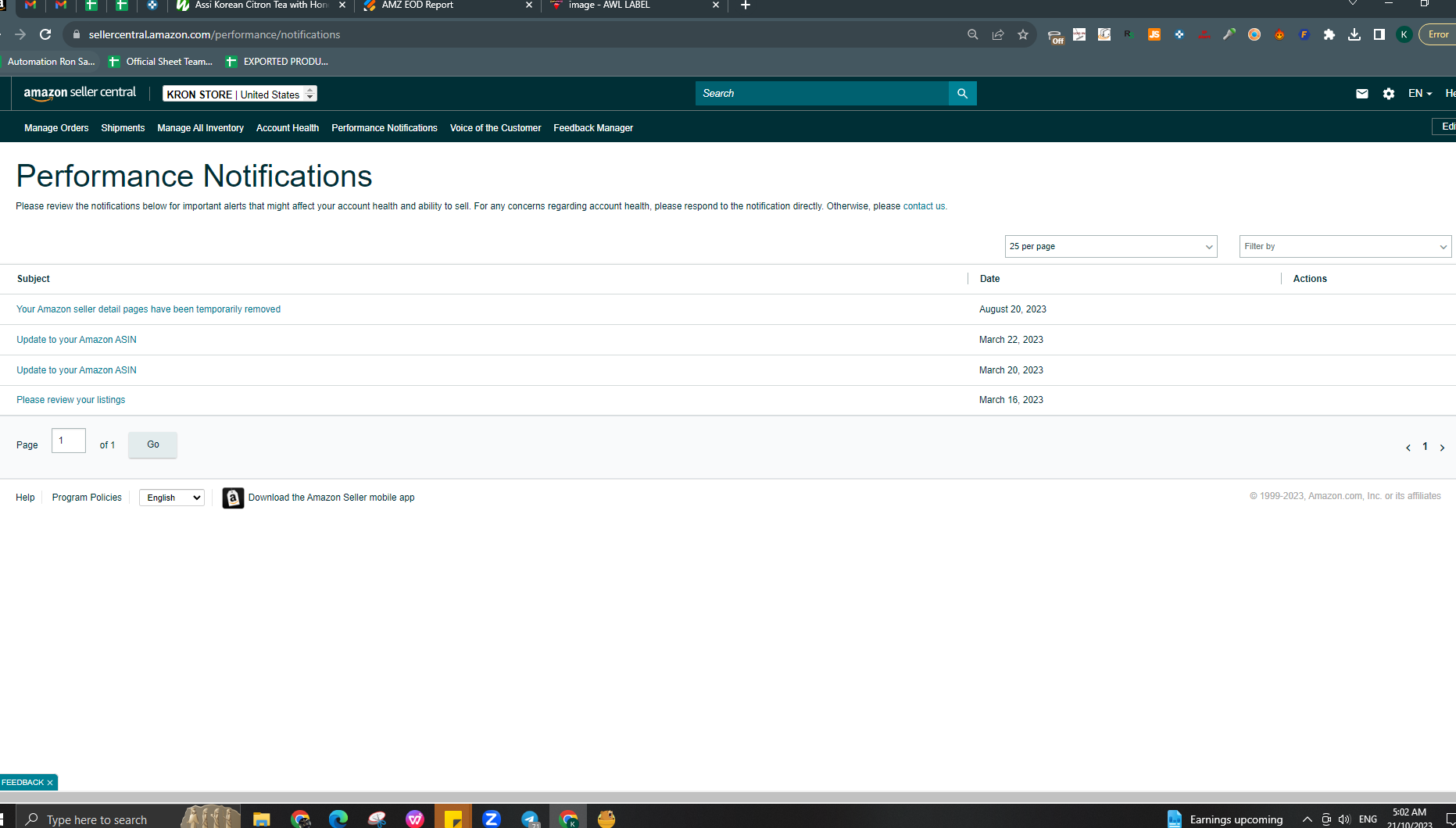1456x828 pixels.
Task: Open the 'Earnings upcoming' taskbar widget
Action: 1225,819
